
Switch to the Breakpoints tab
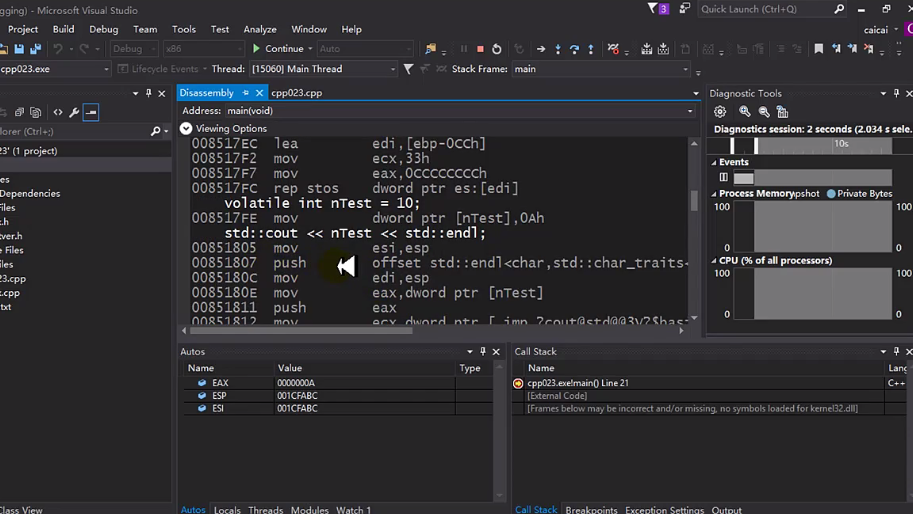pos(591,509)
